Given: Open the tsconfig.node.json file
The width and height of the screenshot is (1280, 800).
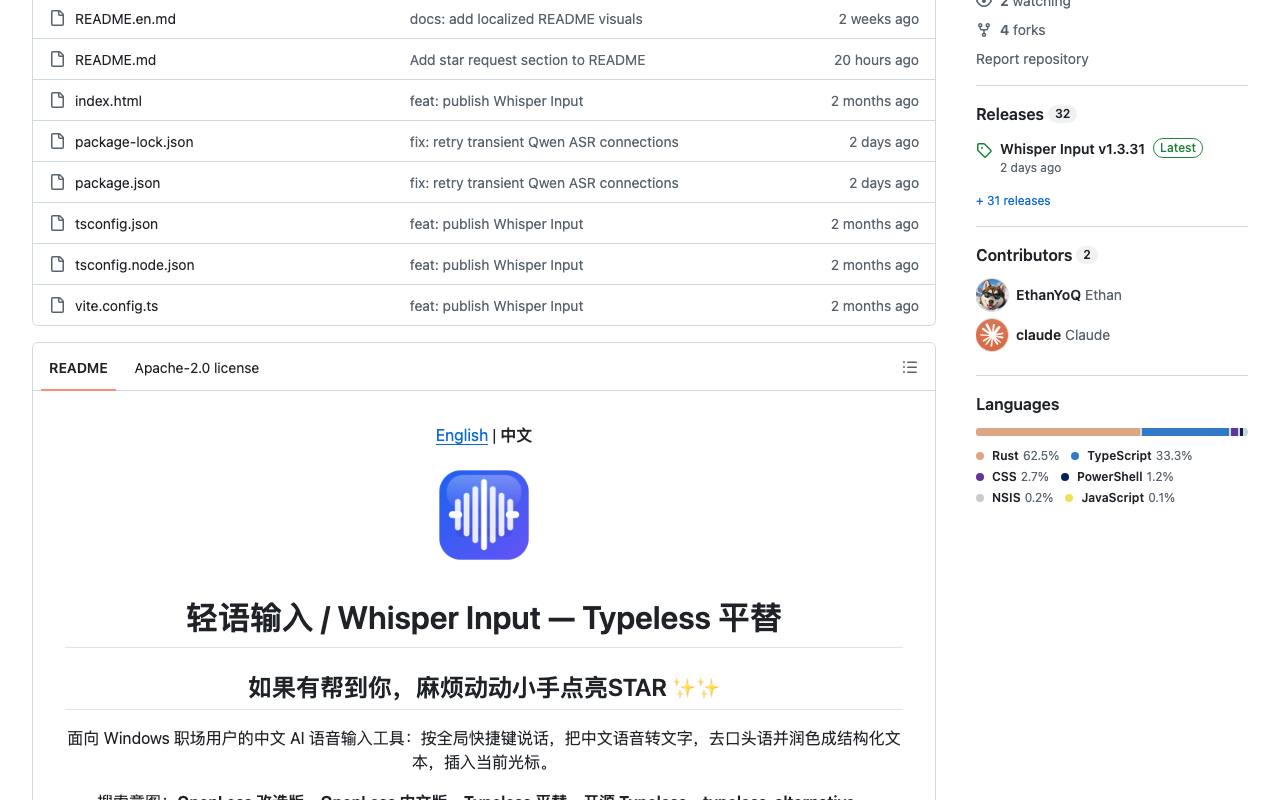Looking at the screenshot, I should point(135,265).
